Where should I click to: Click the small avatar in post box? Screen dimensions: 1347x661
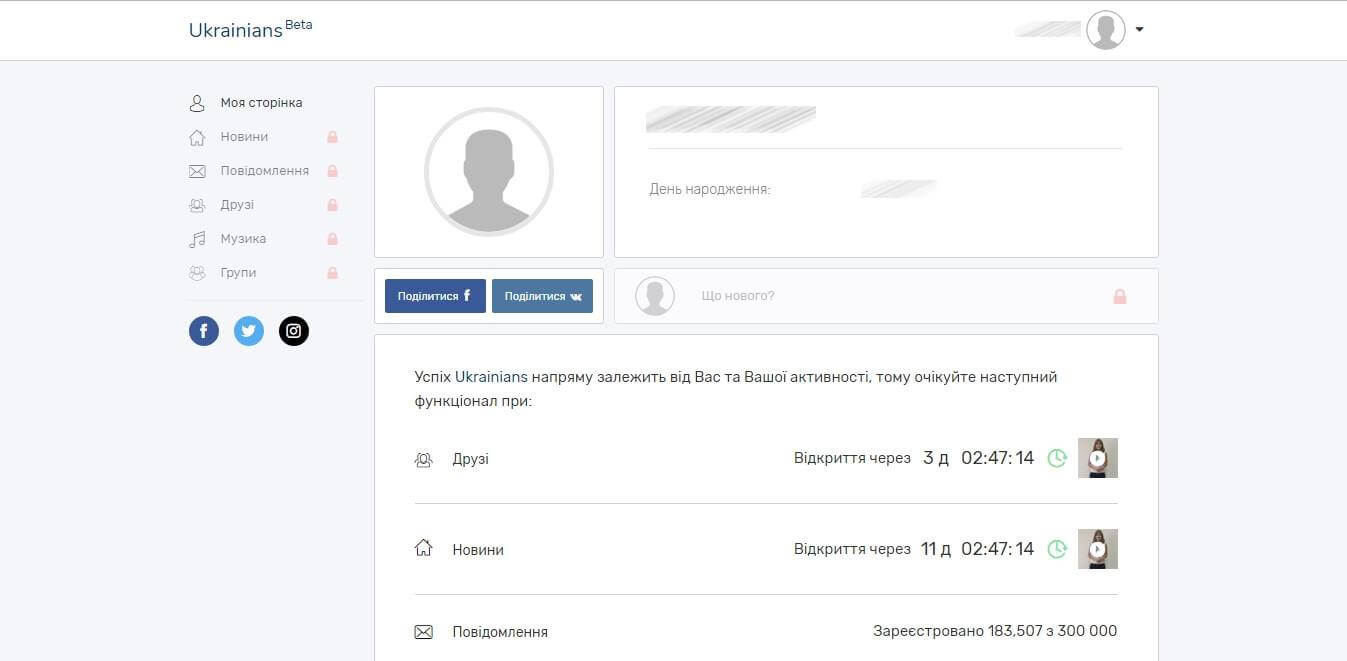(x=655, y=296)
